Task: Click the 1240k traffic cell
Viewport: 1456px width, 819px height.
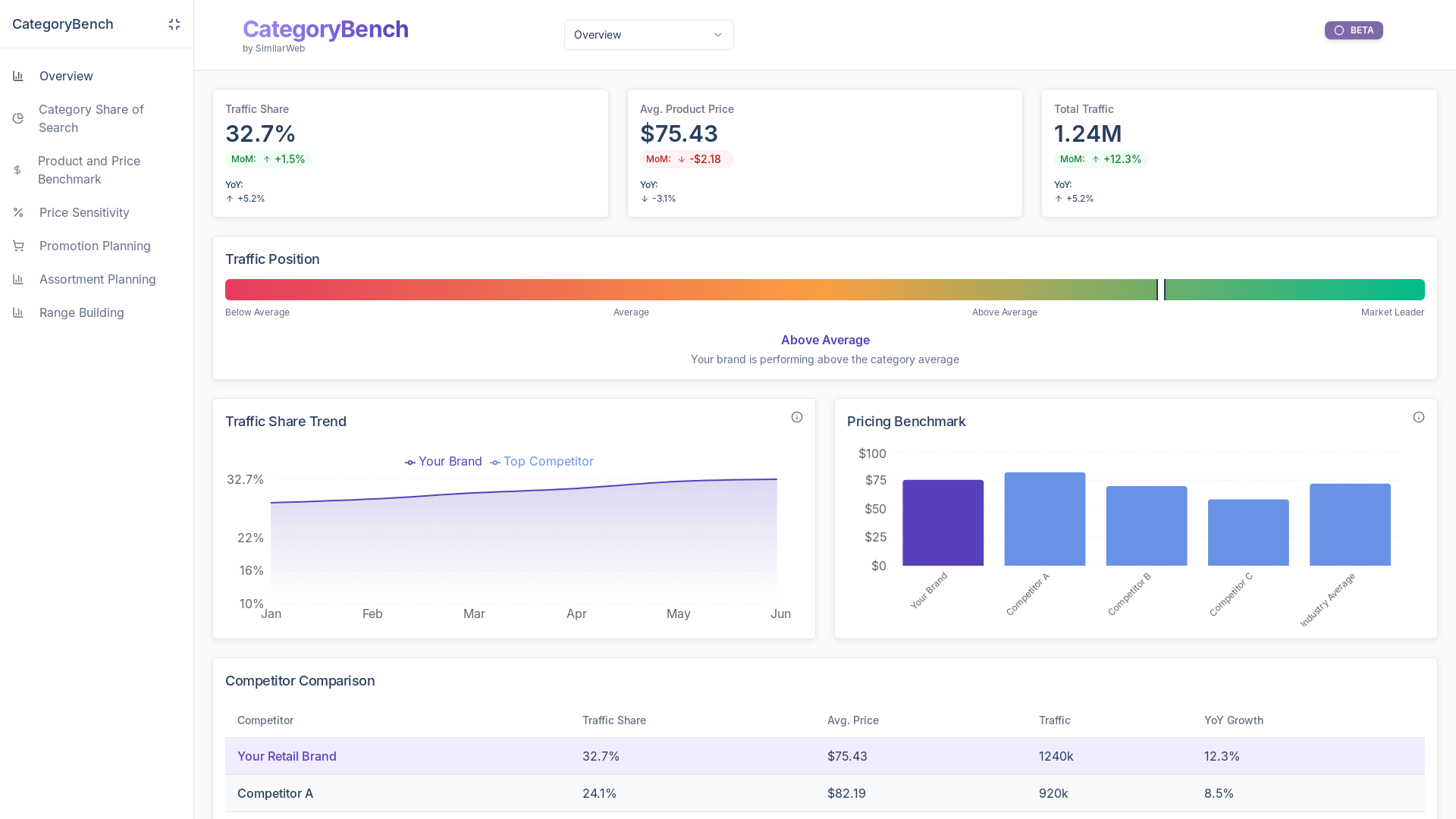Action: tap(1056, 756)
